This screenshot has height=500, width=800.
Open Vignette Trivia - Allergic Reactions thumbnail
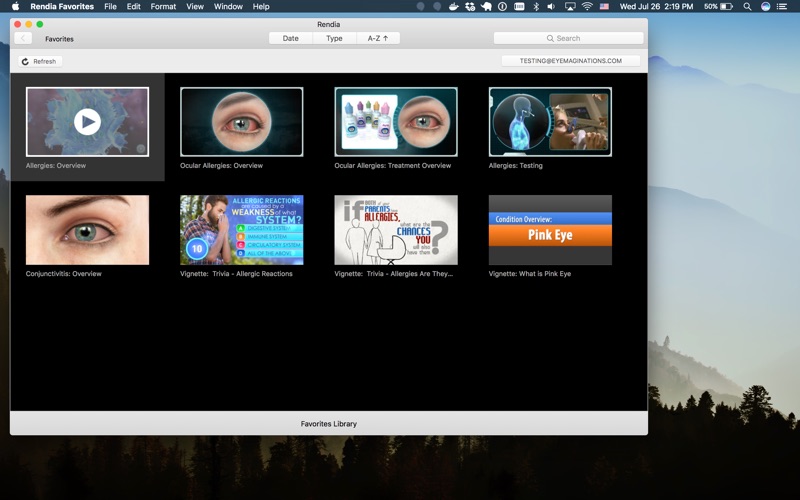click(x=242, y=230)
